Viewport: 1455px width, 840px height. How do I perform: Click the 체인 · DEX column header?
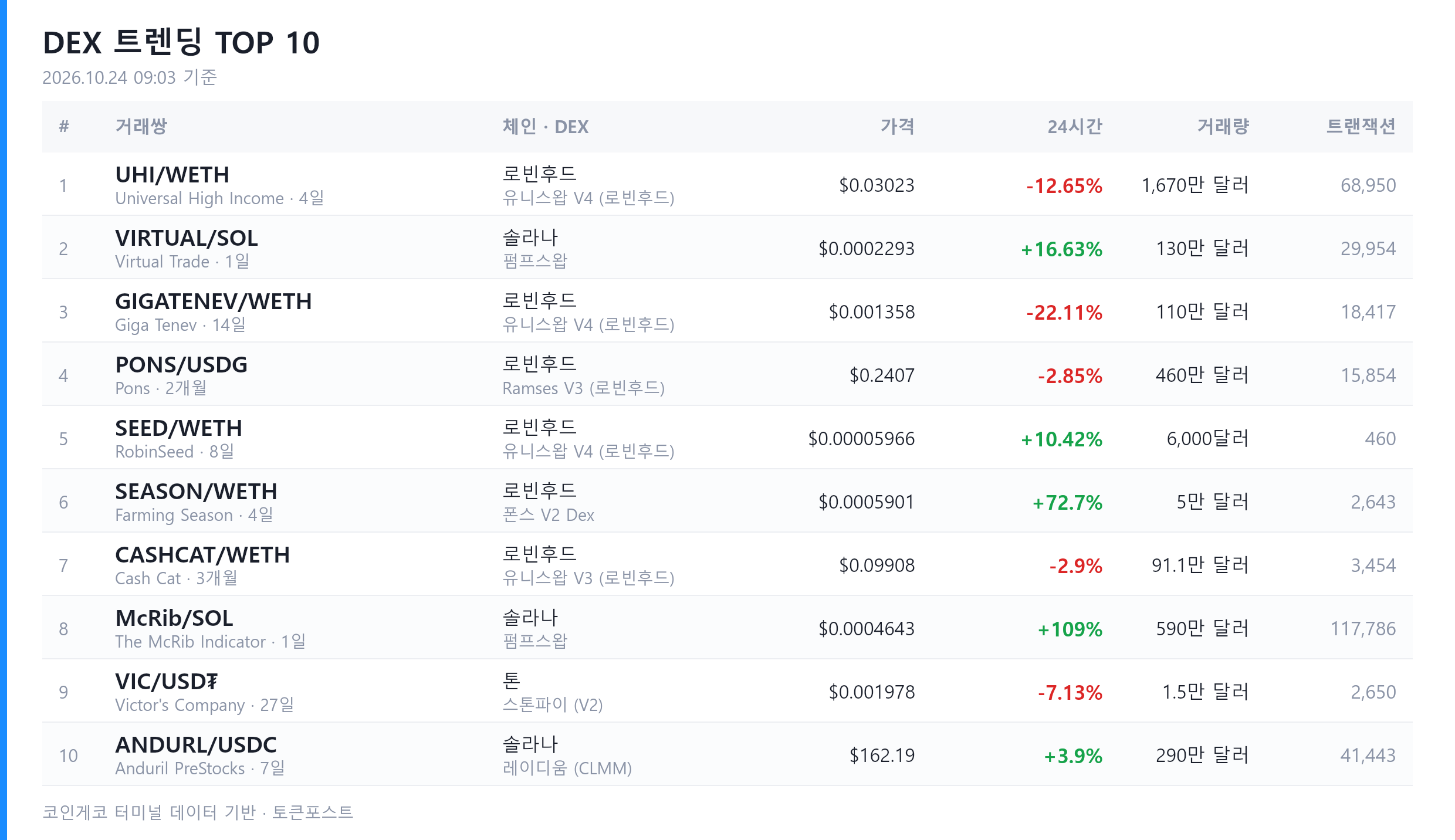[546, 127]
